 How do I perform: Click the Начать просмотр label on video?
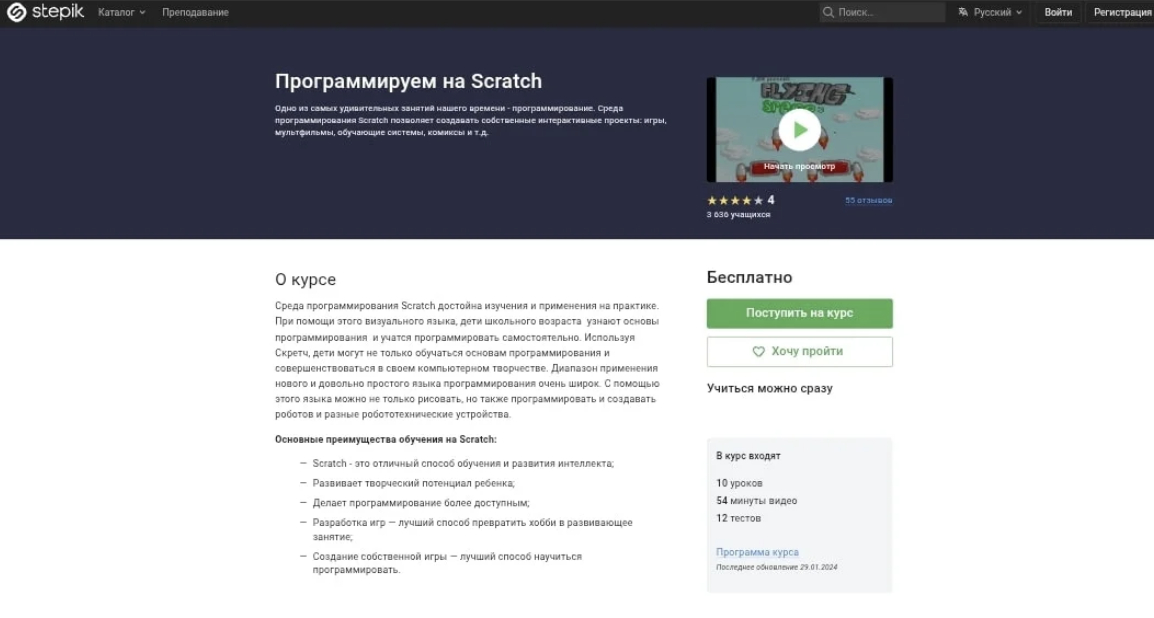[799, 166]
